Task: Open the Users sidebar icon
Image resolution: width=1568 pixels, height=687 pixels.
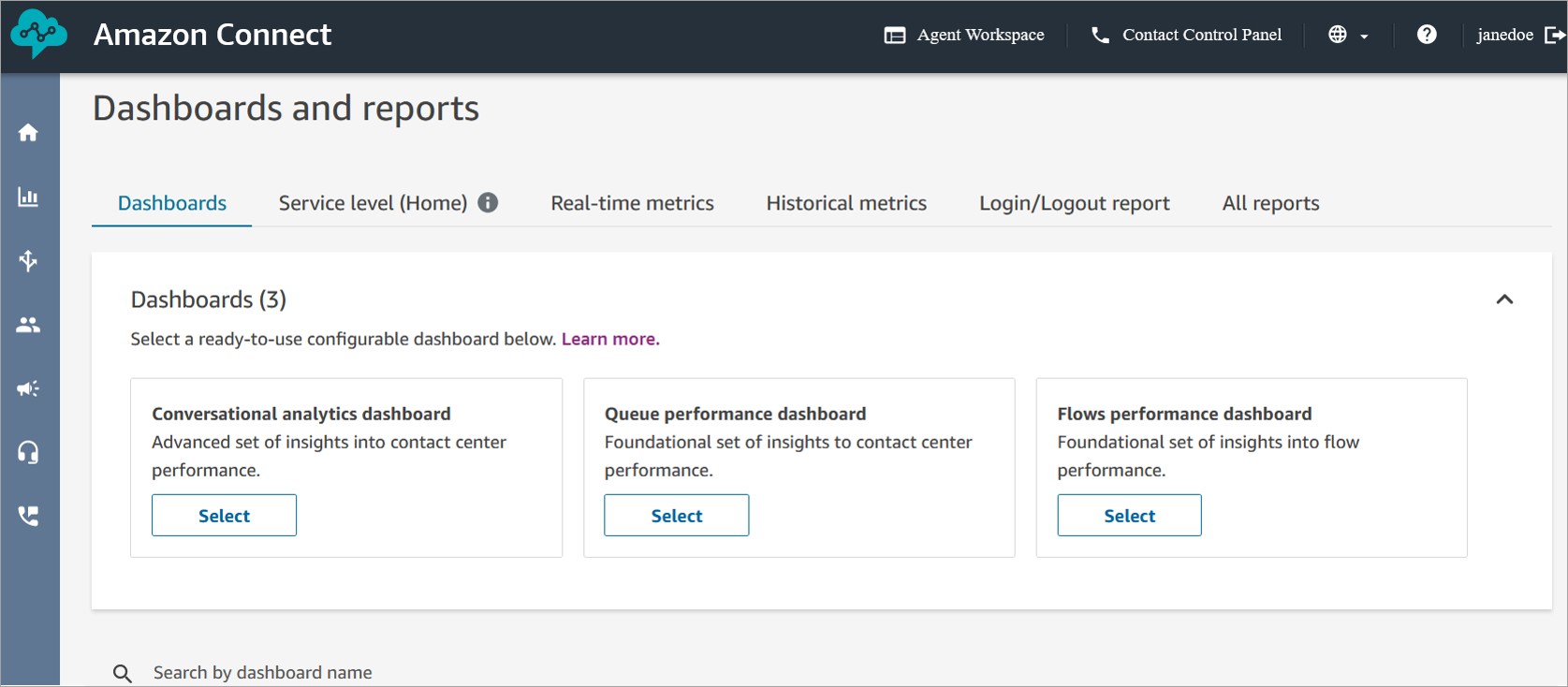Action: coord(28,325)
